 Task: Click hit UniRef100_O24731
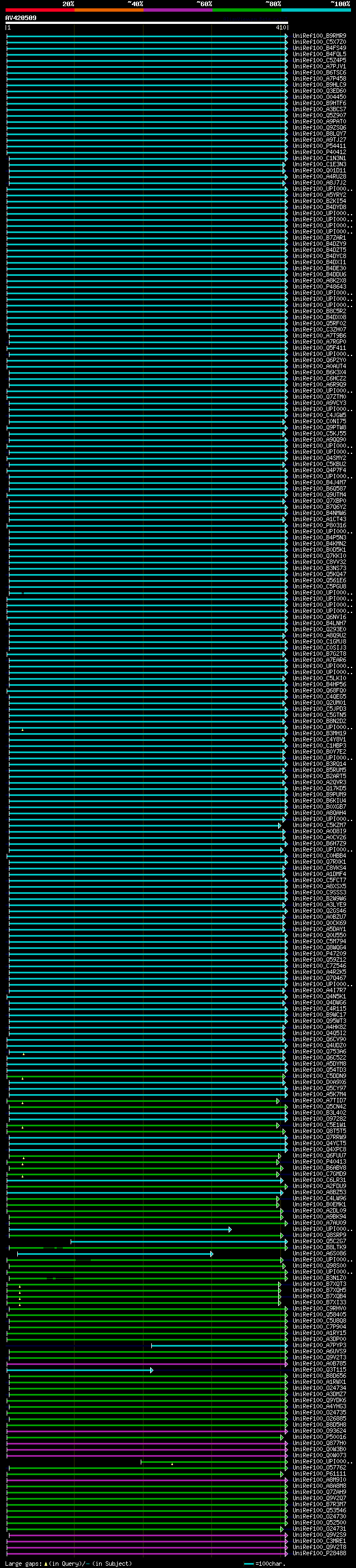[x=319, y=1529]
